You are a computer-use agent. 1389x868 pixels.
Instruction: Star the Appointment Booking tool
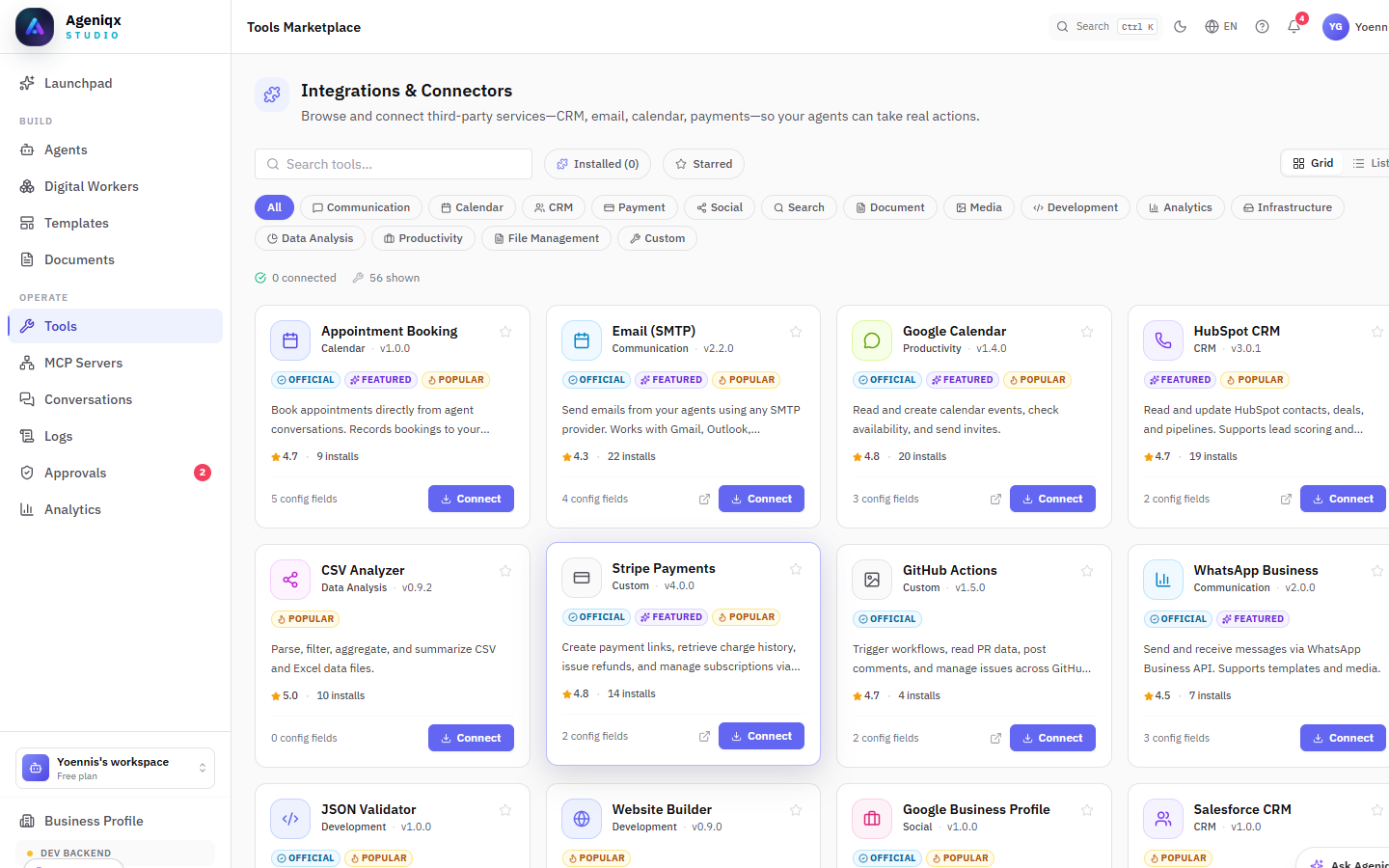505,332
